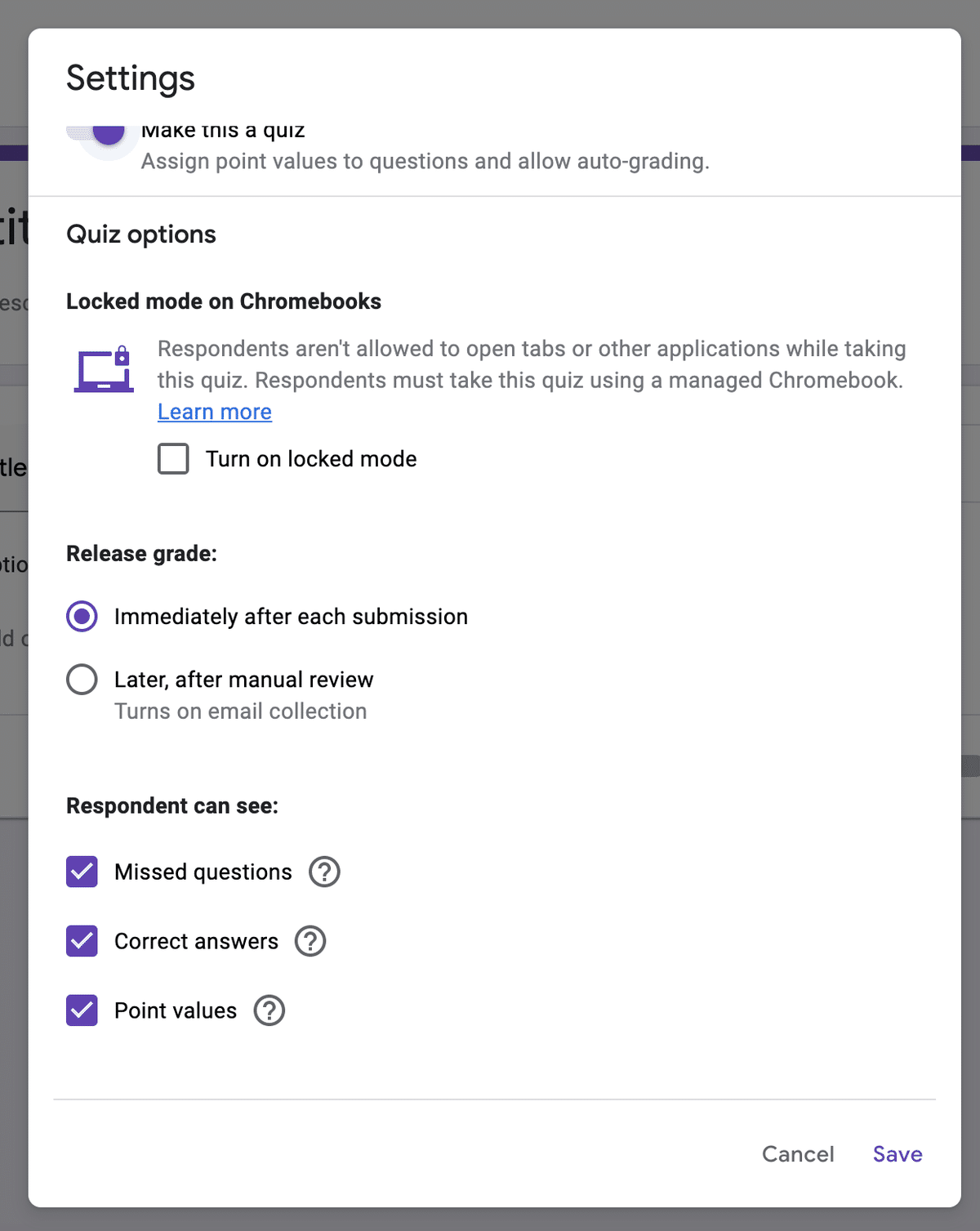Enable the Turn on locked mode checkbox
980x1231 pixels.
click(173, 459)
